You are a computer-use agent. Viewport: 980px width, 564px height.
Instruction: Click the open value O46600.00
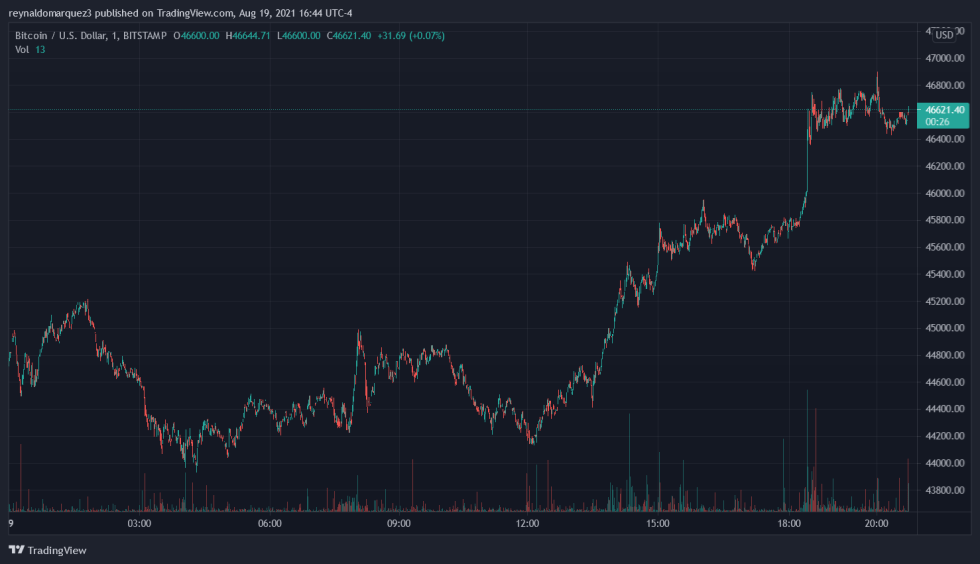pos(196,36)
